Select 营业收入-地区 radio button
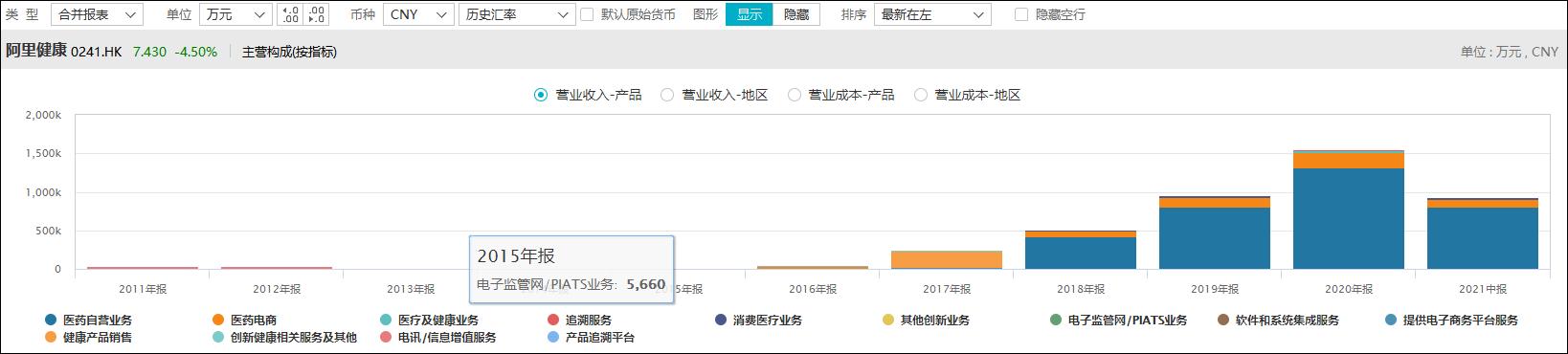The image size is (1568, 354). (x=667, y=95)
